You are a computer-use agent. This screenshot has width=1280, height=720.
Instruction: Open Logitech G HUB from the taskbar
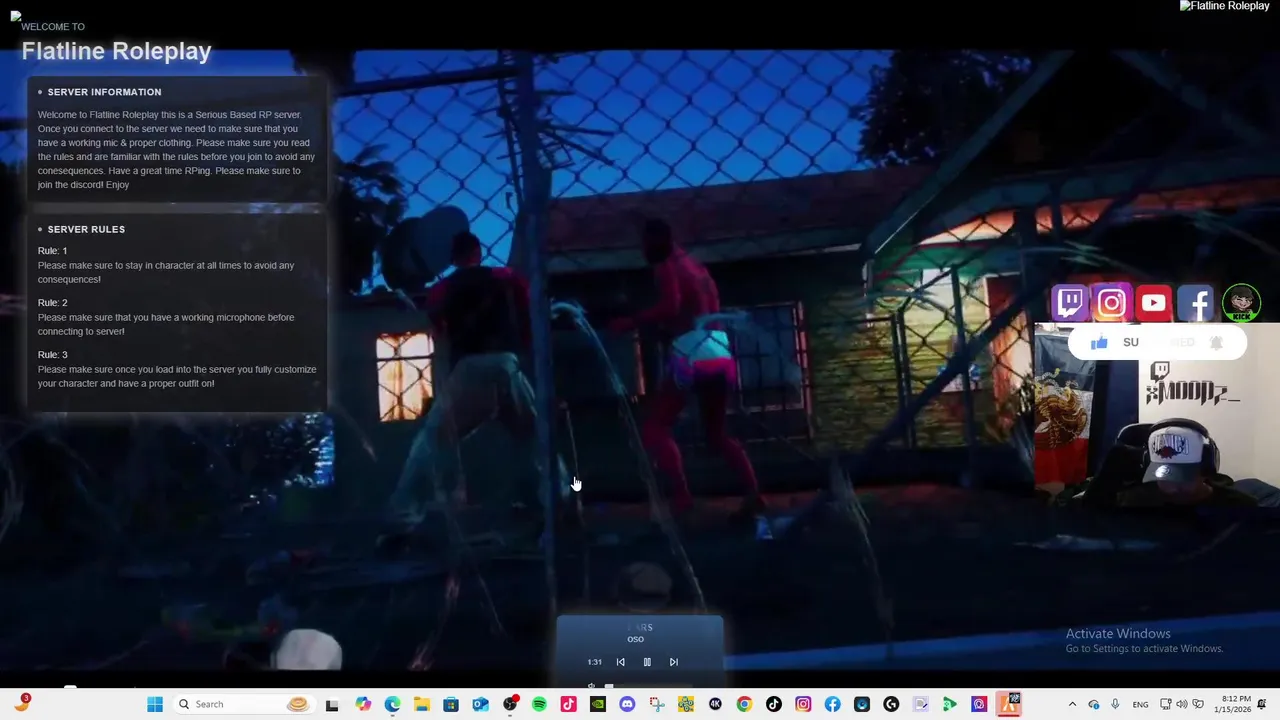pyautogui.click(x=891, y=704)
